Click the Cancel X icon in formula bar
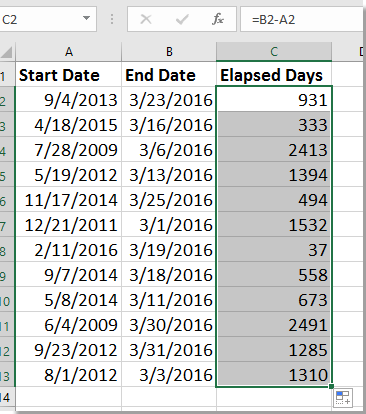 tap(146, 19)
